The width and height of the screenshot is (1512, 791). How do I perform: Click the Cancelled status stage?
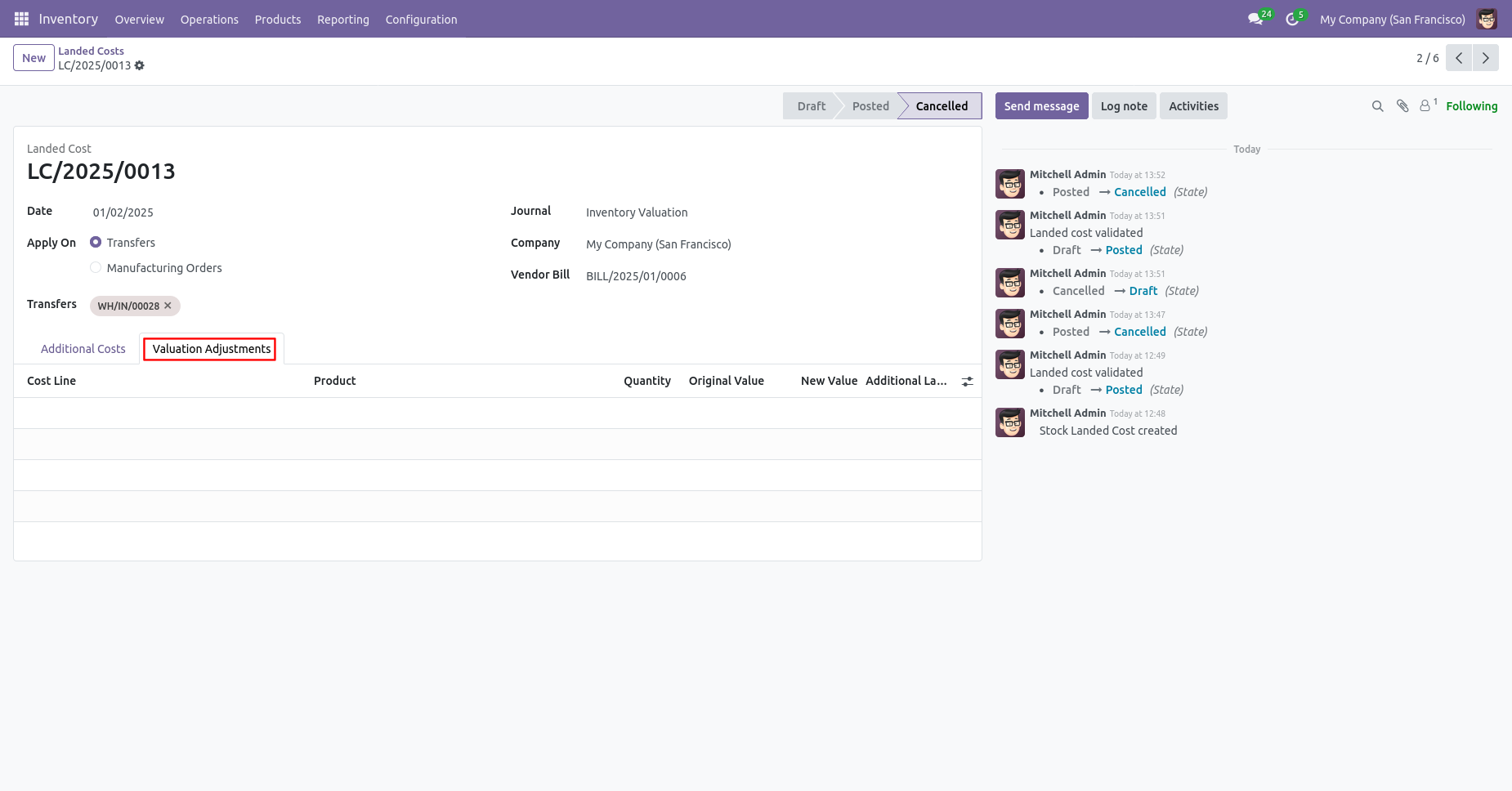click(x=942, y=106)
